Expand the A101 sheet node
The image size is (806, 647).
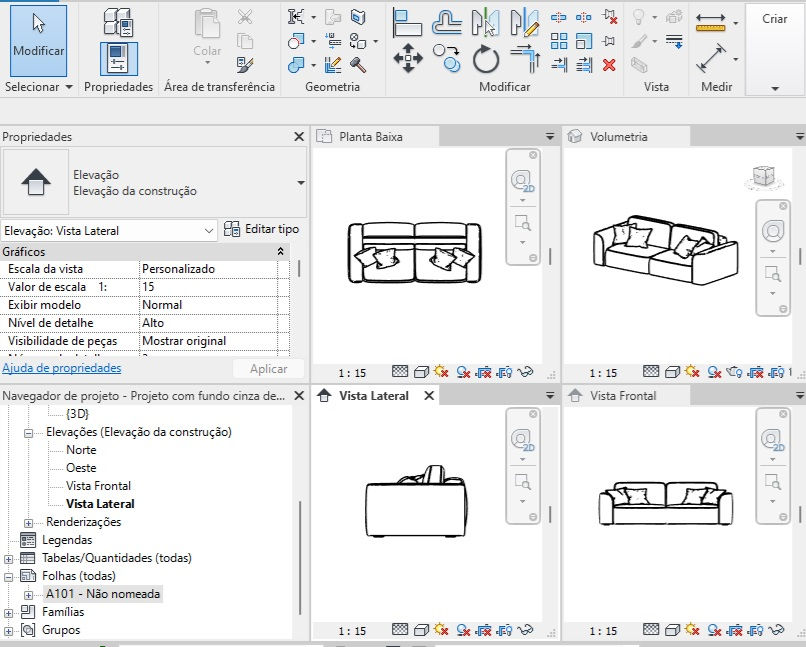point(28,595)
